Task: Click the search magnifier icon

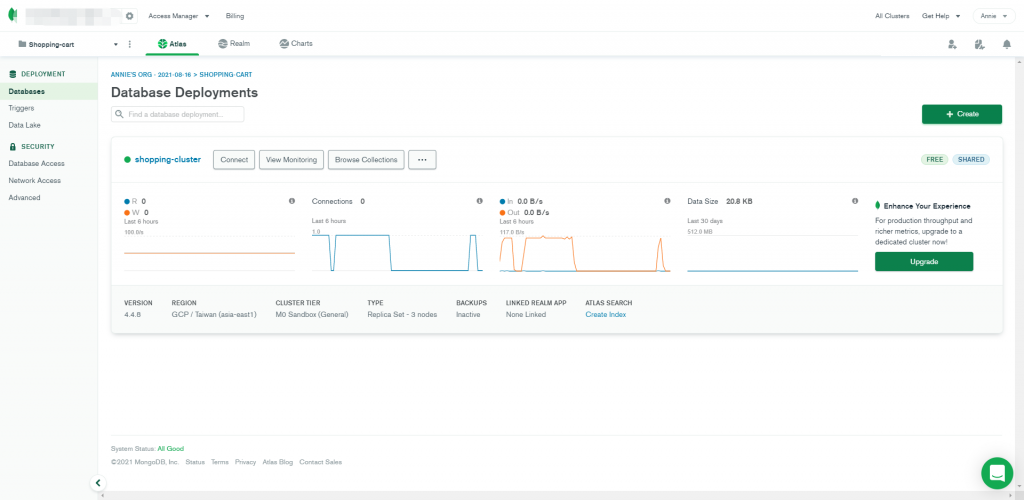Action: click(x=120, y=114)
